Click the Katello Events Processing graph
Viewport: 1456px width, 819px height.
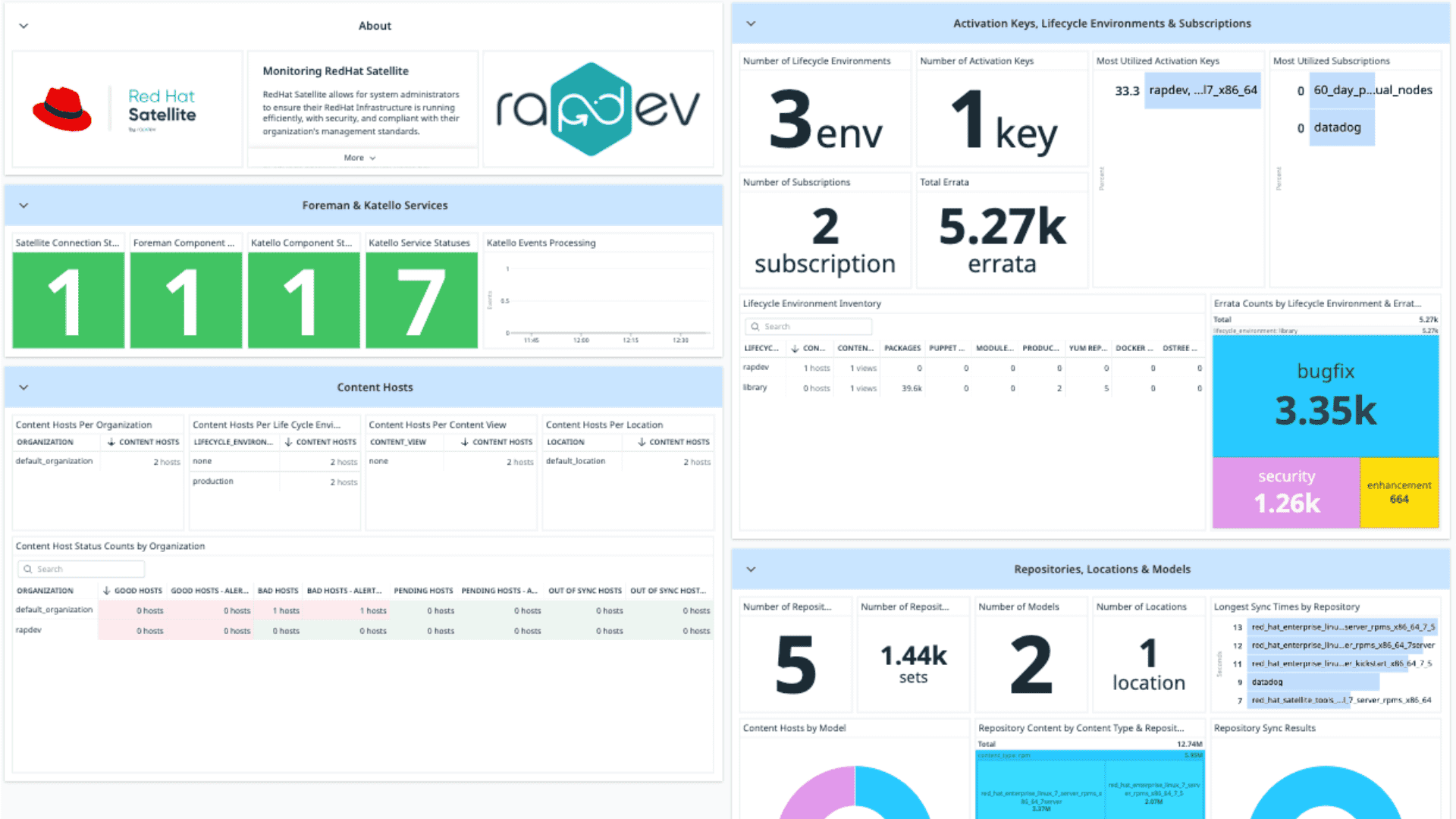click(599, 302)
